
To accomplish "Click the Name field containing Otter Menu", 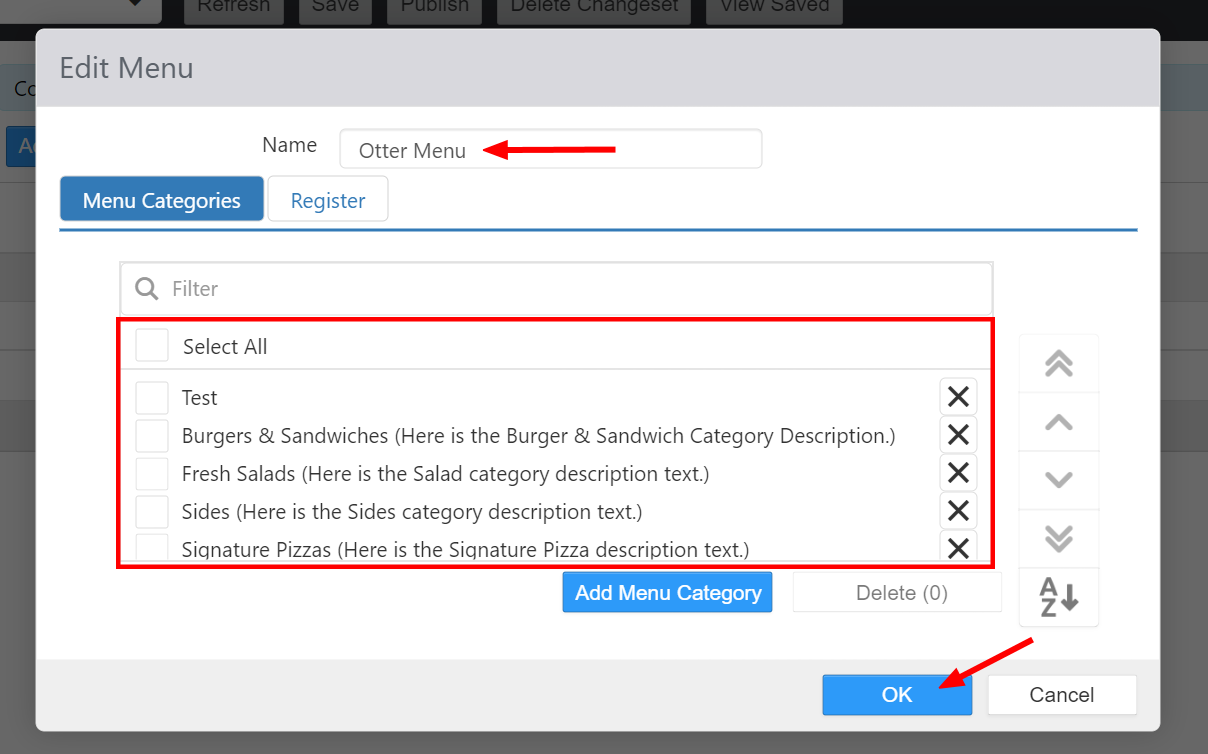I will [x=550, y=150].
